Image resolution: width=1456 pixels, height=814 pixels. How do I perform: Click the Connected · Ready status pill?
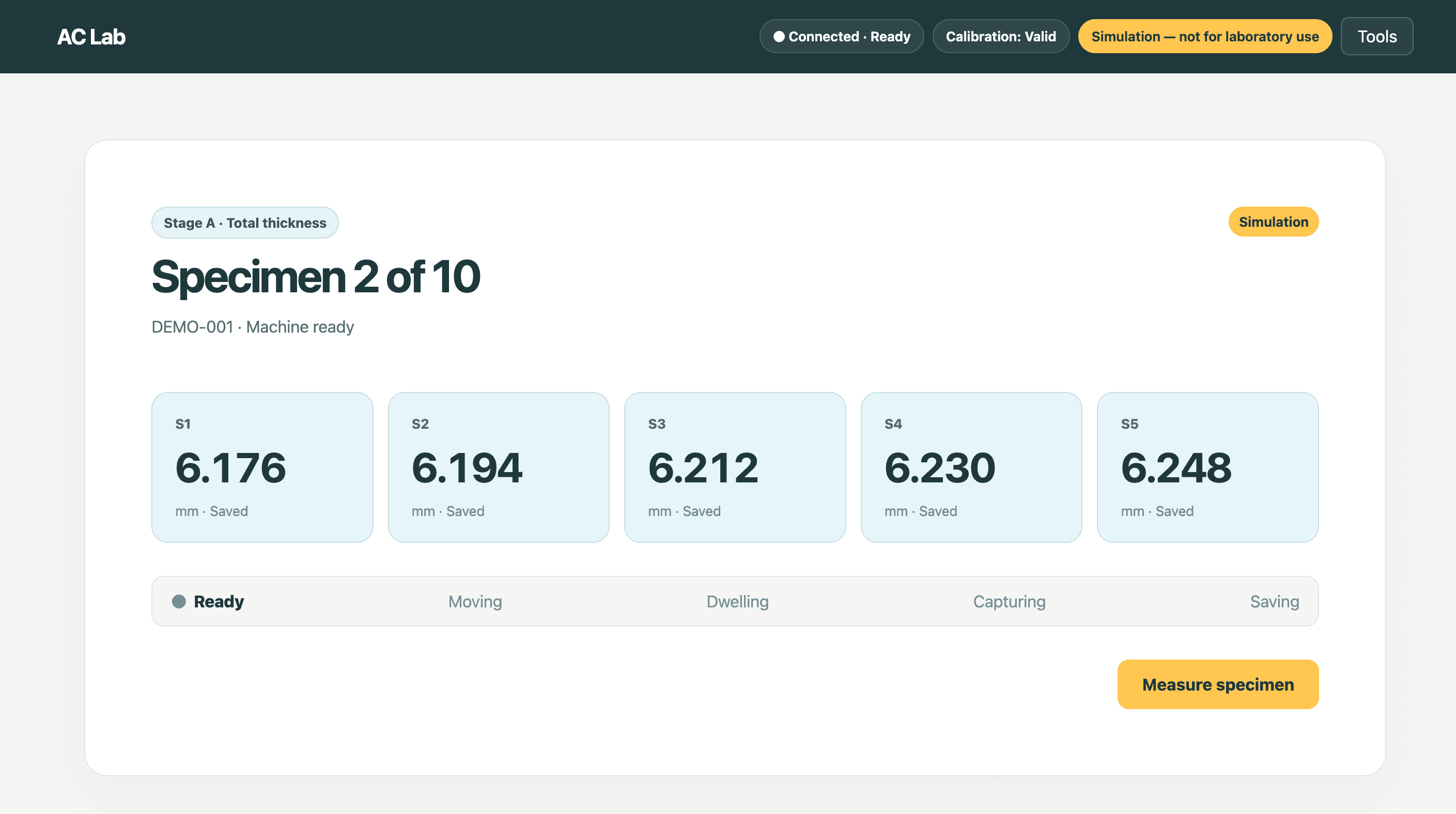841,37
